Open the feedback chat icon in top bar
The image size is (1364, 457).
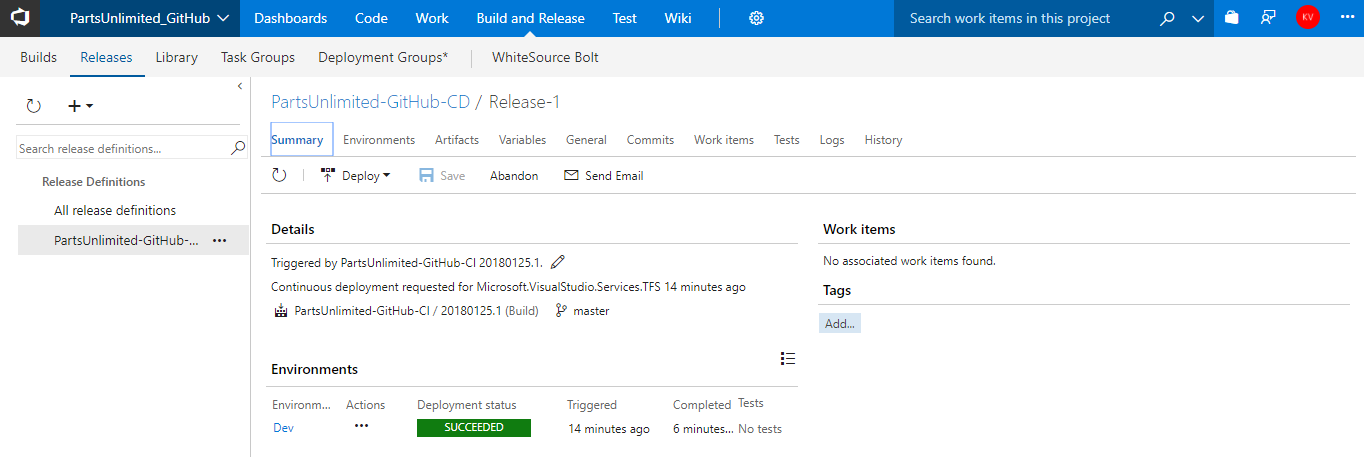click(1269, 18)
